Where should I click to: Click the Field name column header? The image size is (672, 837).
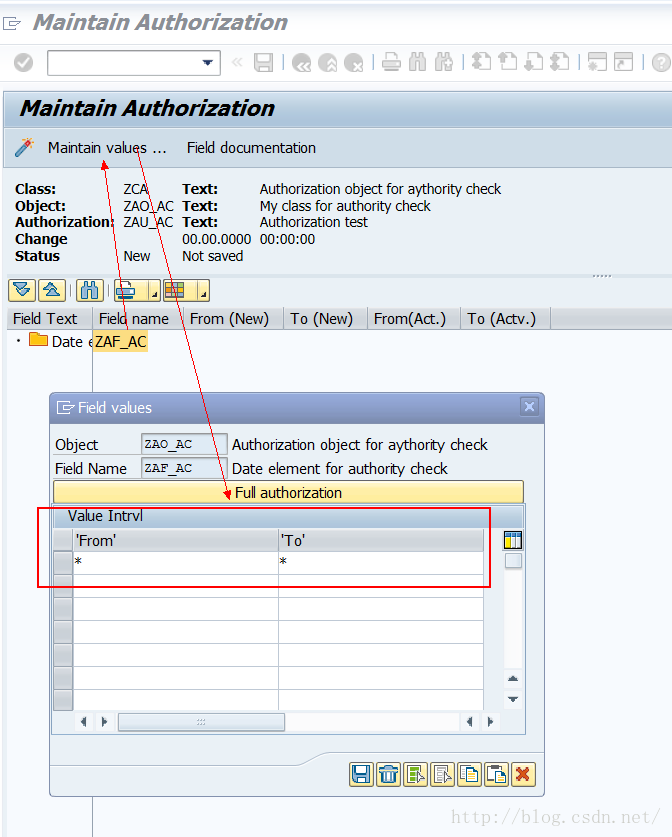138,319
